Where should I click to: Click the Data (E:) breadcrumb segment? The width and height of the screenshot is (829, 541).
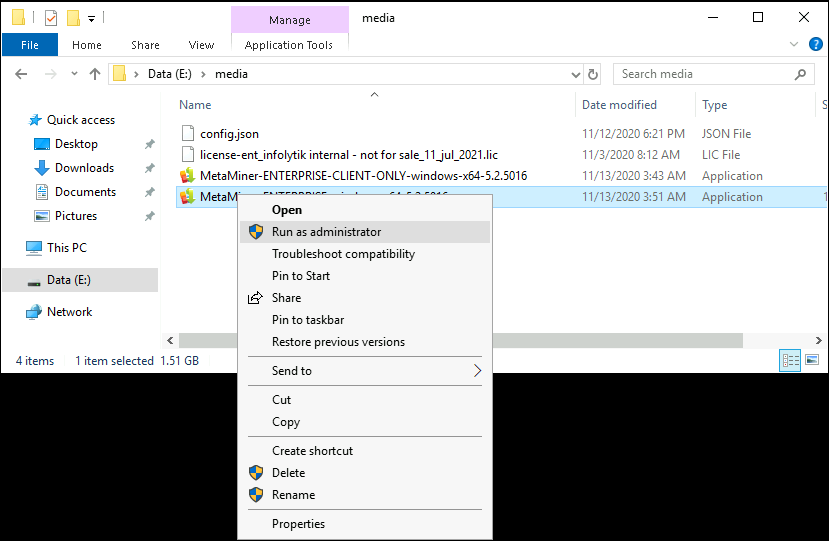[x=170, y=74]
